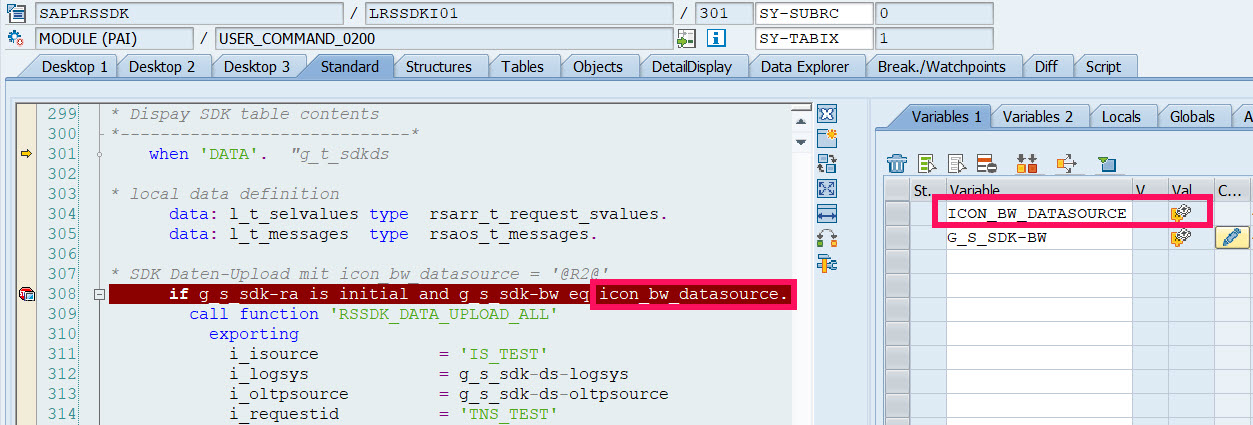Maximize the source tool with the full-screen icon

tap(826, 188)
